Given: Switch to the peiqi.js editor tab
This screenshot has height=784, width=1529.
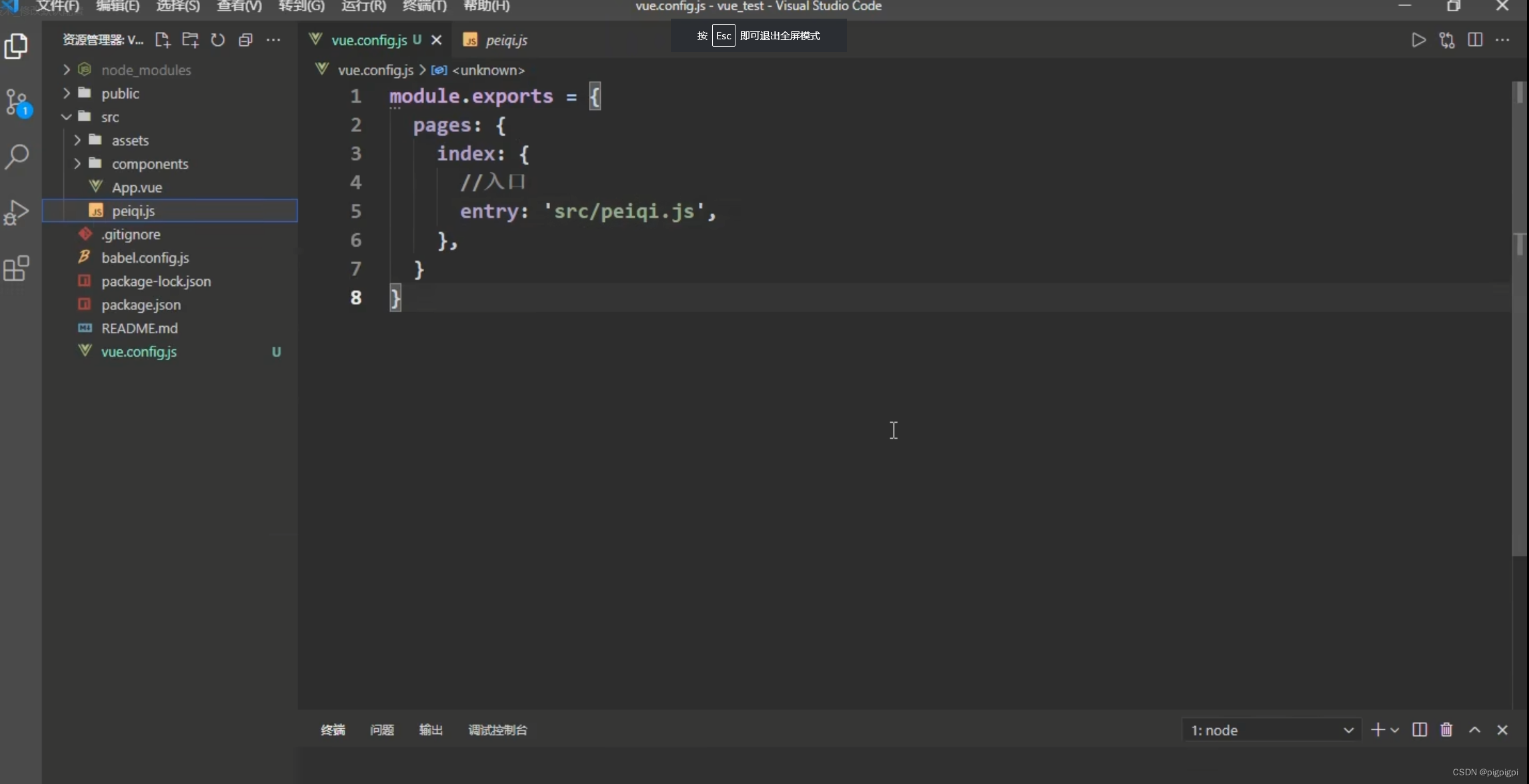Looking at the screenshot, I should [506, 40].
